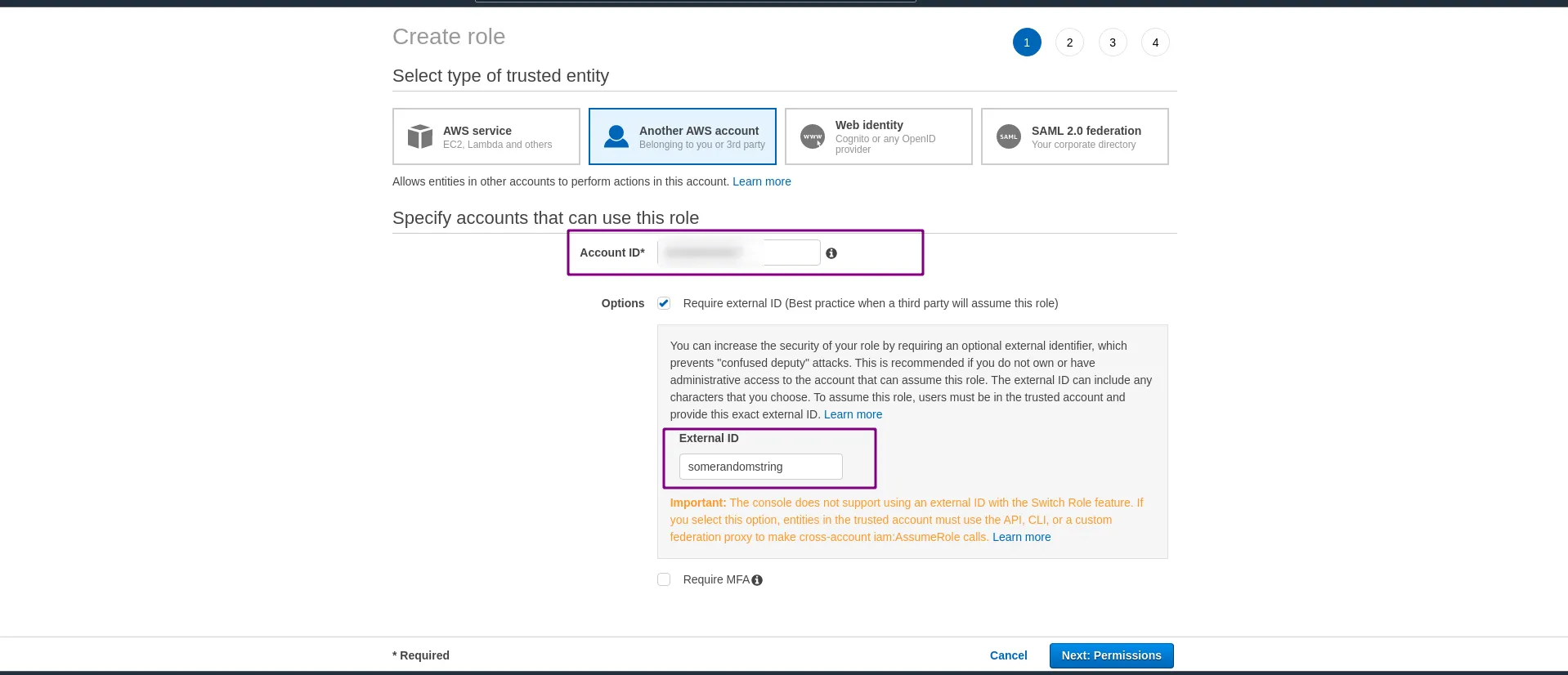The width and height of the screenshot is (1568, 675).
Task: Click step 1 indicator circle
Action: point(1027,42)
